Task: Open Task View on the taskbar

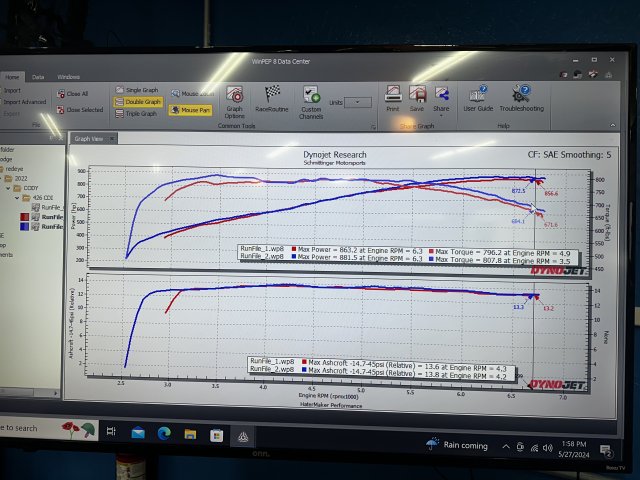Action: pos(111,431)
